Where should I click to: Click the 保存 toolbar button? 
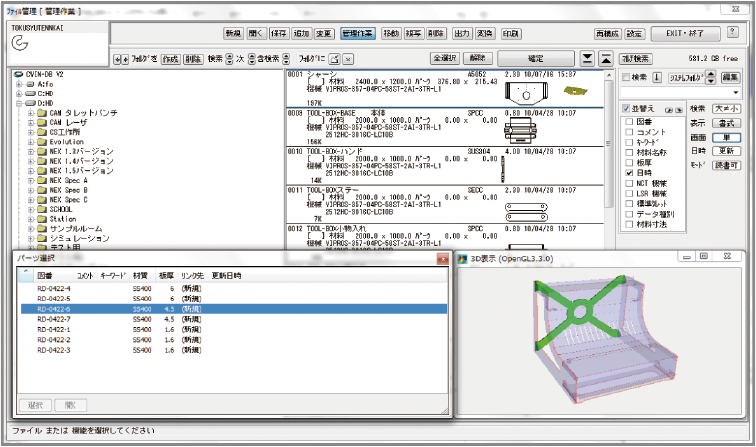[x=278, y=33]
